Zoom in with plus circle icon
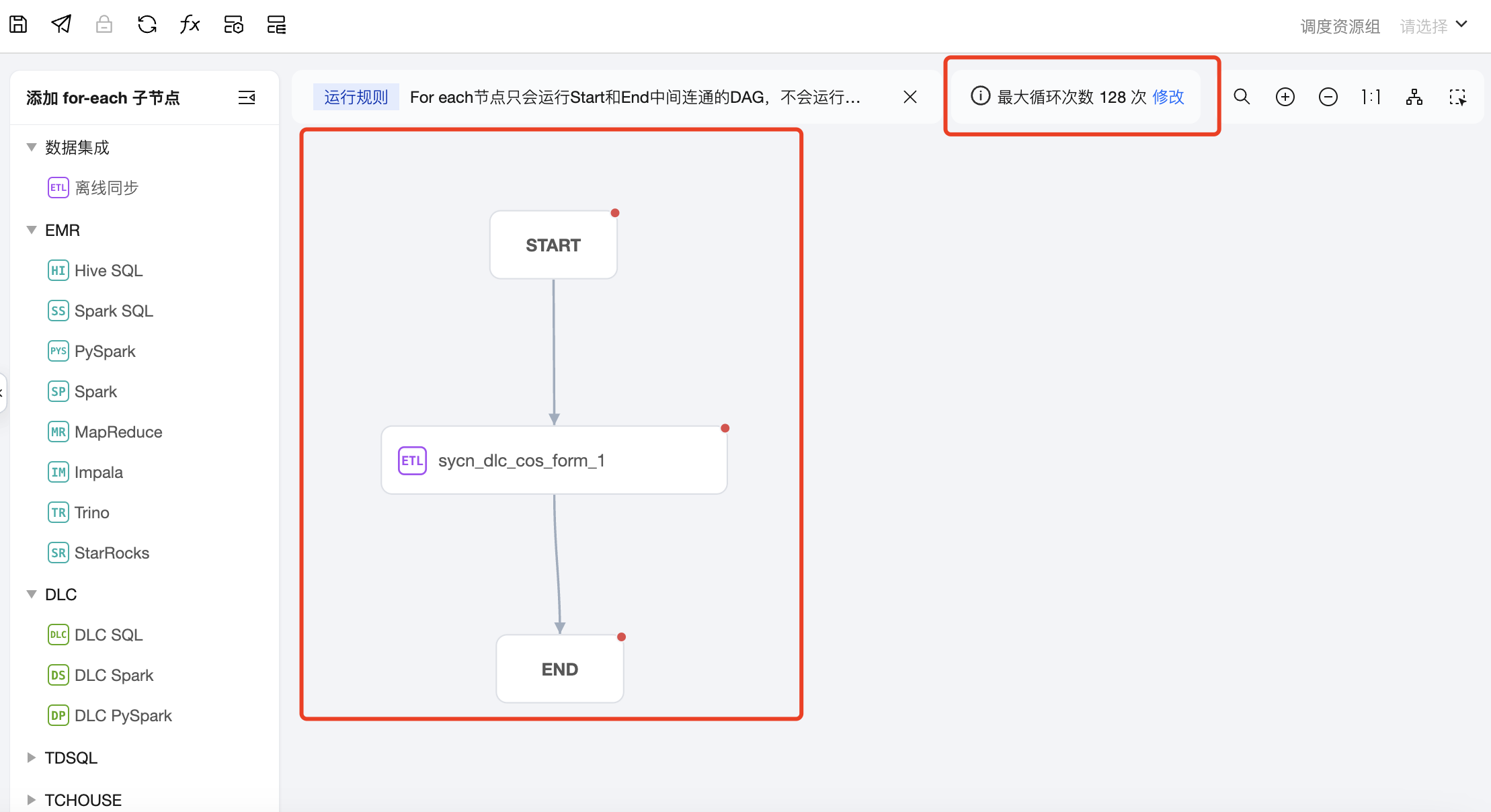The image size is (1491, 812). click(x=1285, y=97)
